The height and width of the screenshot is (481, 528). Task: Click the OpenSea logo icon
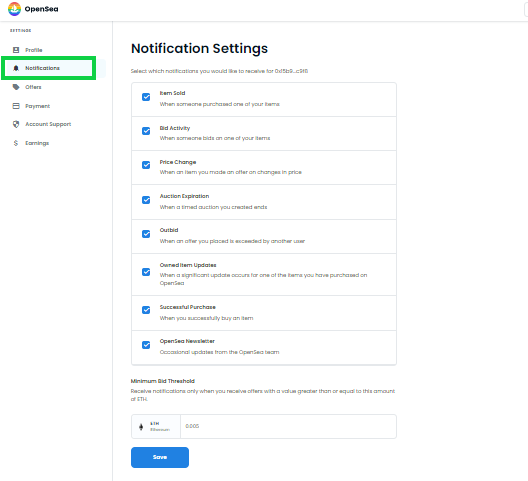coord(14,9)
